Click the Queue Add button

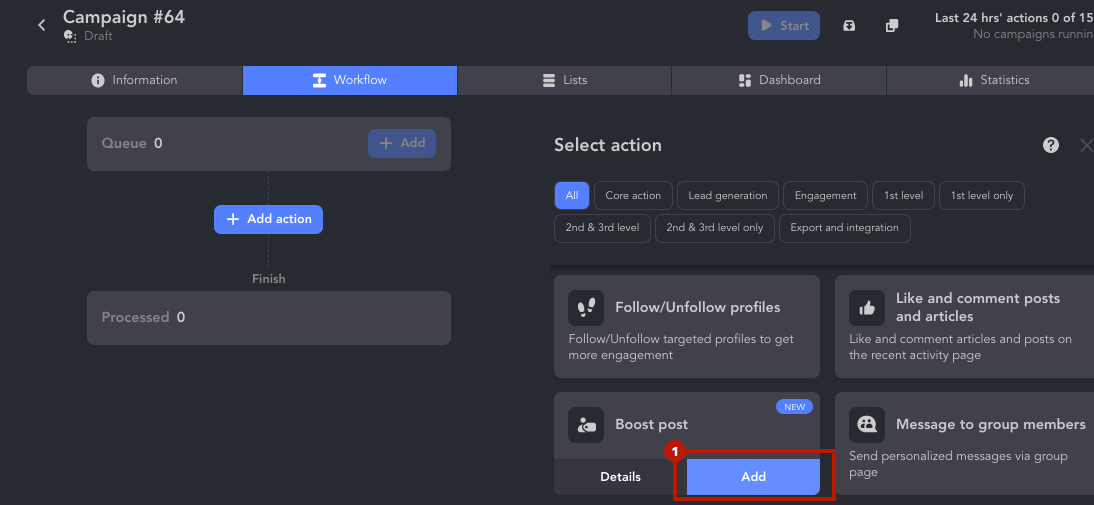[401, 143]
